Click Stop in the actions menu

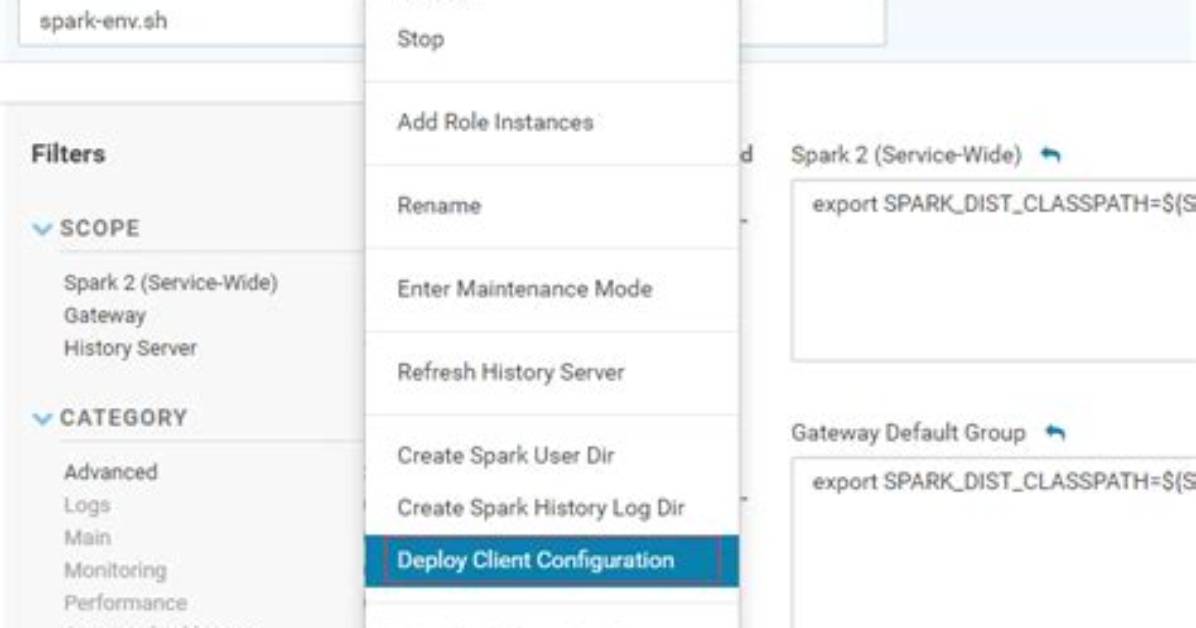tap(551, 40)
